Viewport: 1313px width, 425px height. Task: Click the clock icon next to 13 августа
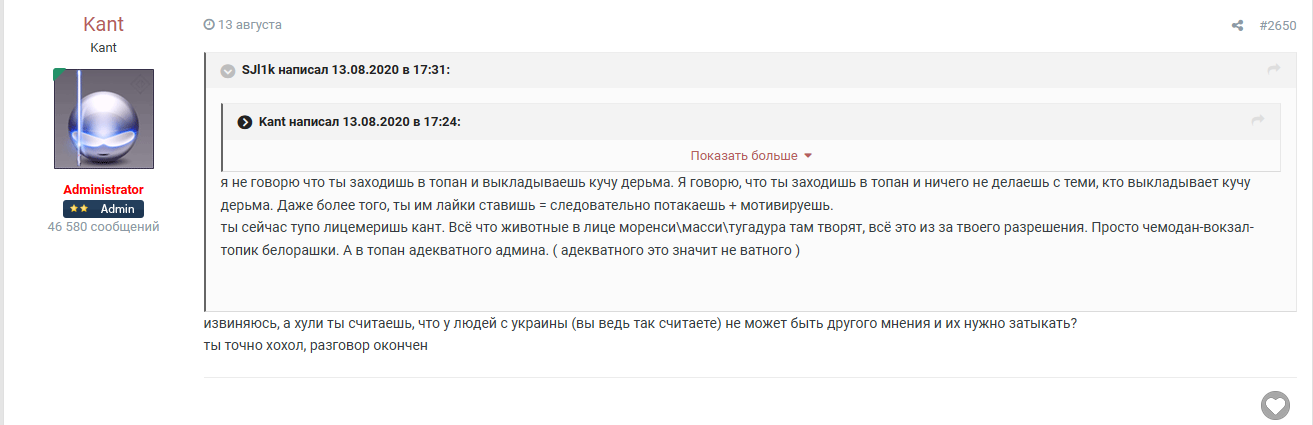pyautogui.click(x=208, y=24)
